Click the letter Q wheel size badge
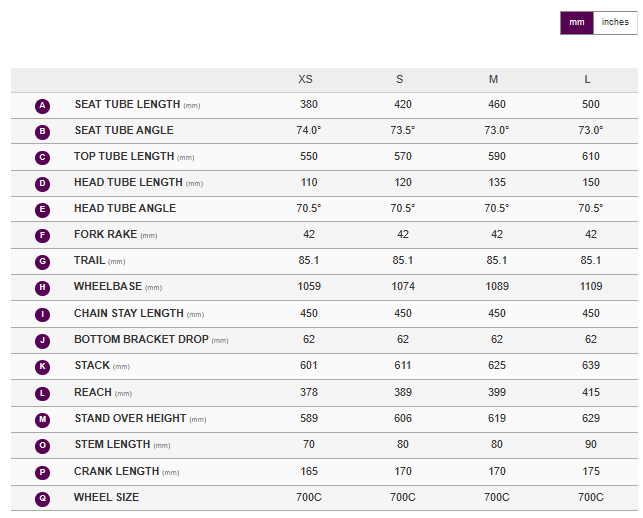The image size is (643, 518). [x=42, y=498]
